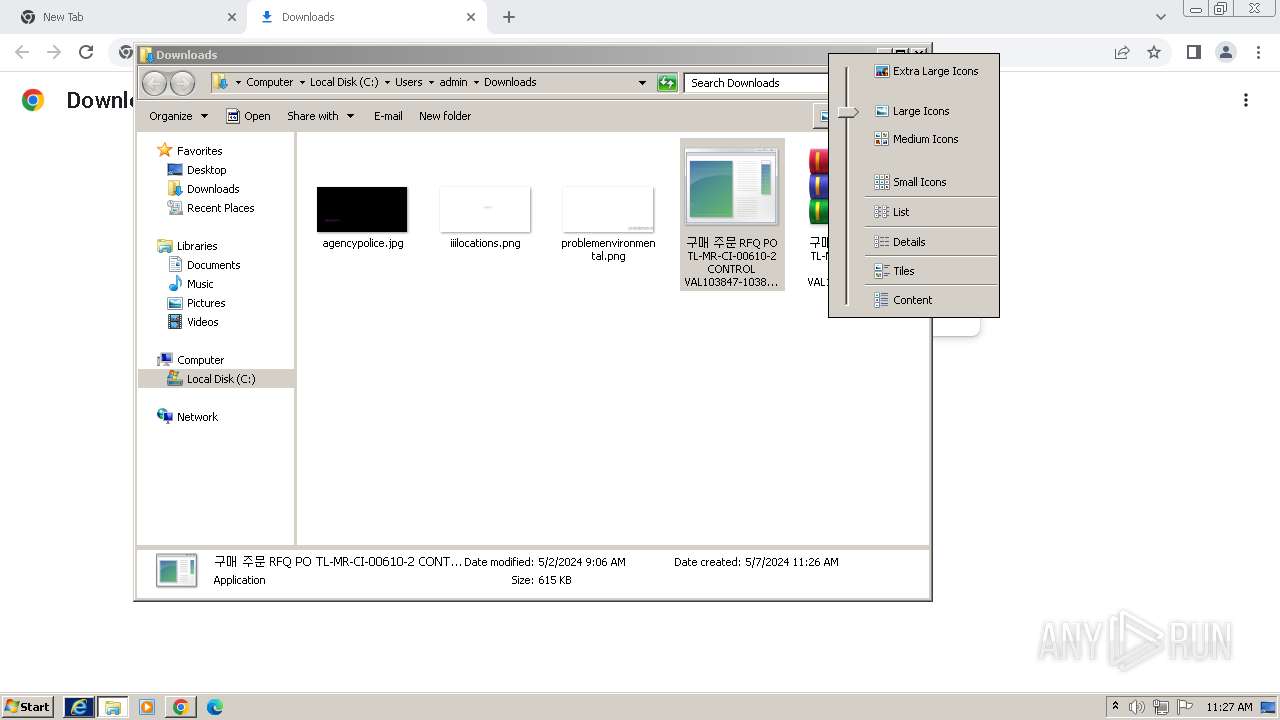The image size is (1280, 720).
Task: Select Computer in navigation pane
Action: click(x=191, y=360)
